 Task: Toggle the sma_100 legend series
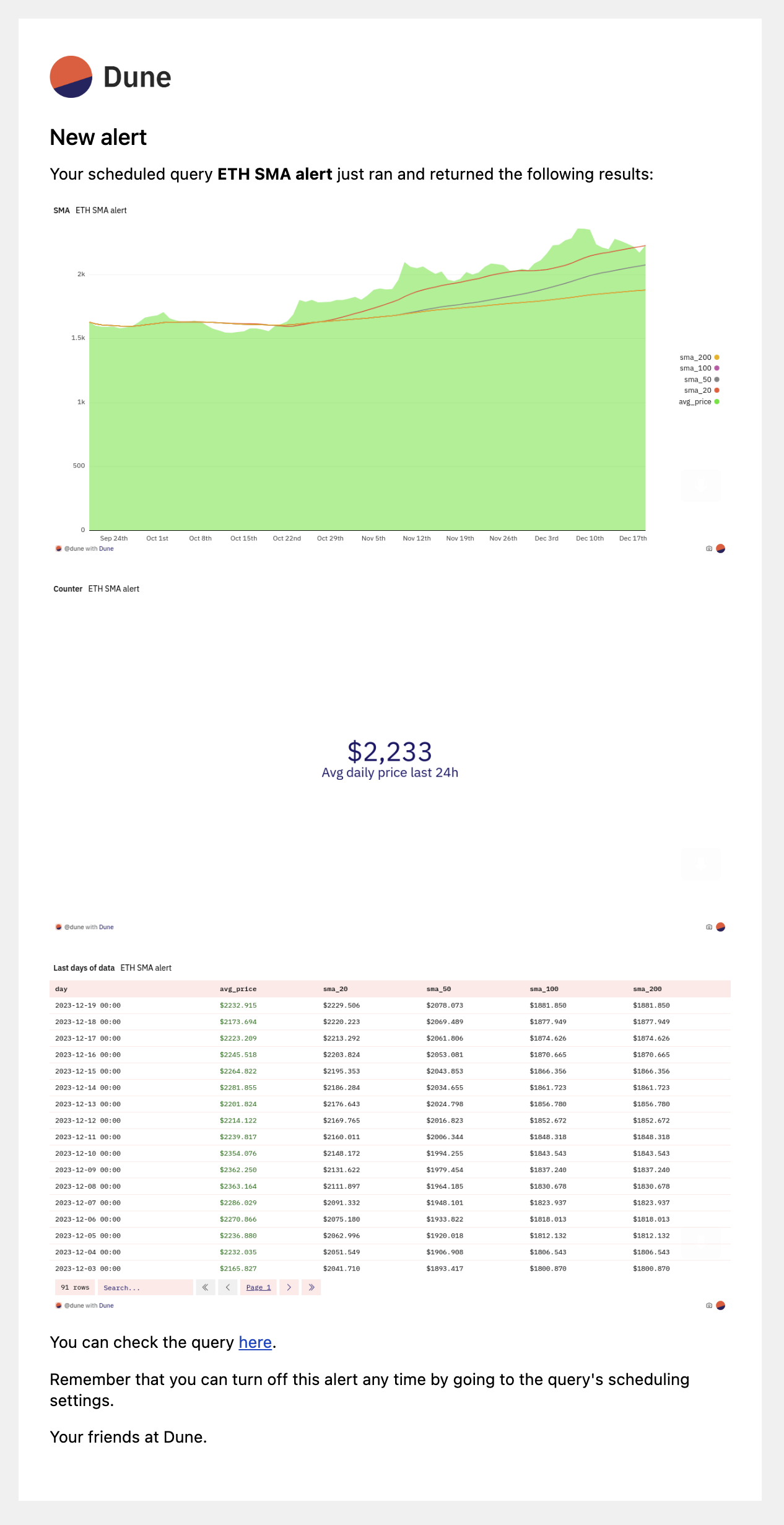(699, 369)
